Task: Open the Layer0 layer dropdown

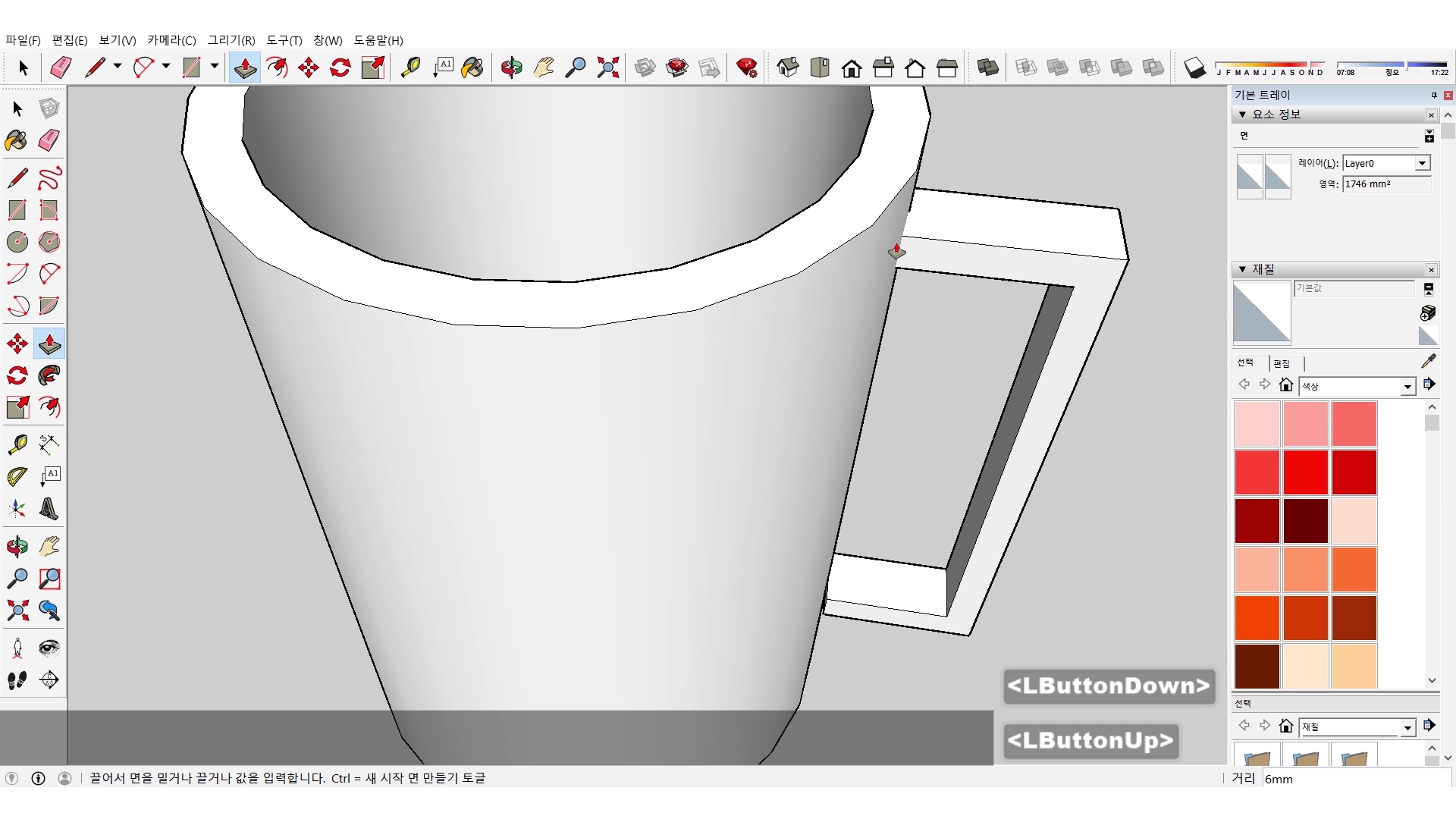Action: pos(1422,163)
